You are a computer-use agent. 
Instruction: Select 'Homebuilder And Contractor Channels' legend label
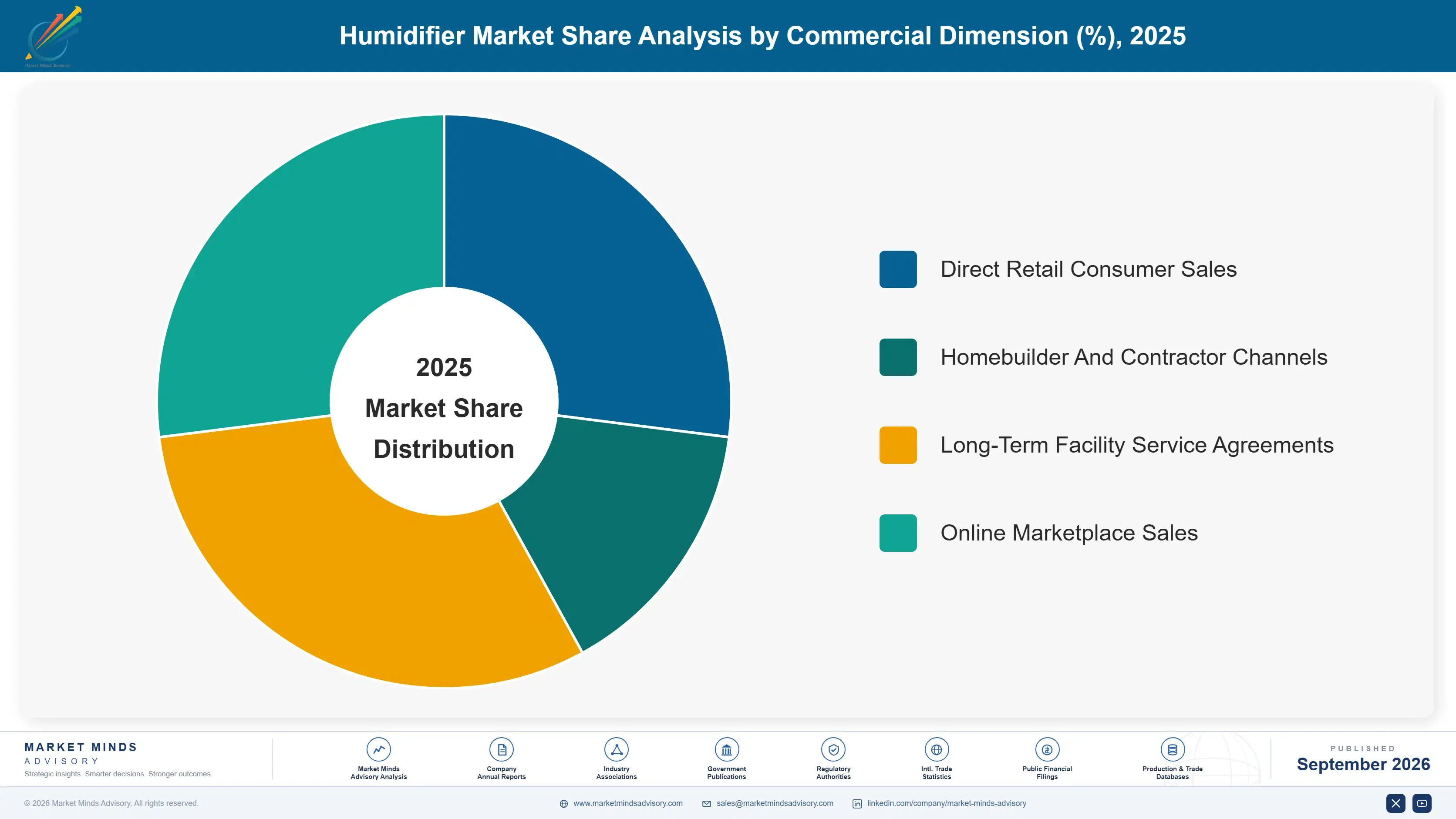pos(1134,357)
